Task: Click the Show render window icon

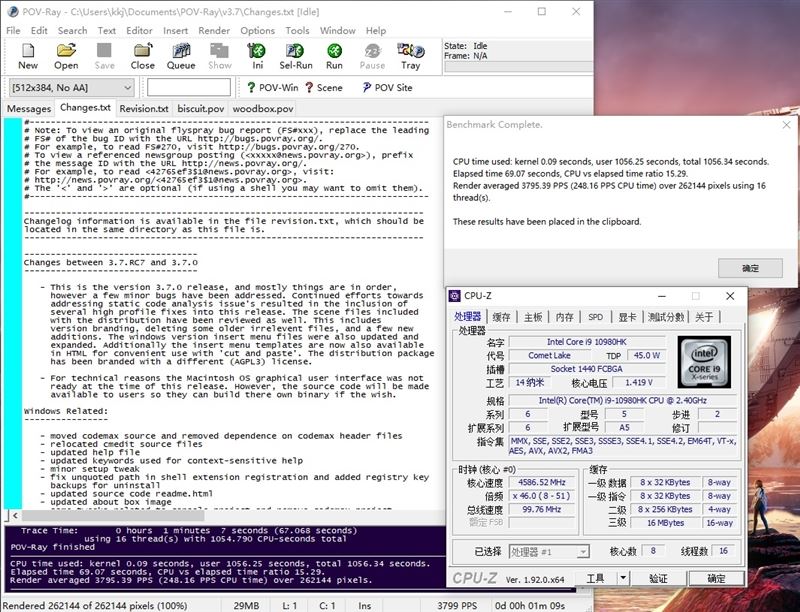Action: click(x=219, y=57)
